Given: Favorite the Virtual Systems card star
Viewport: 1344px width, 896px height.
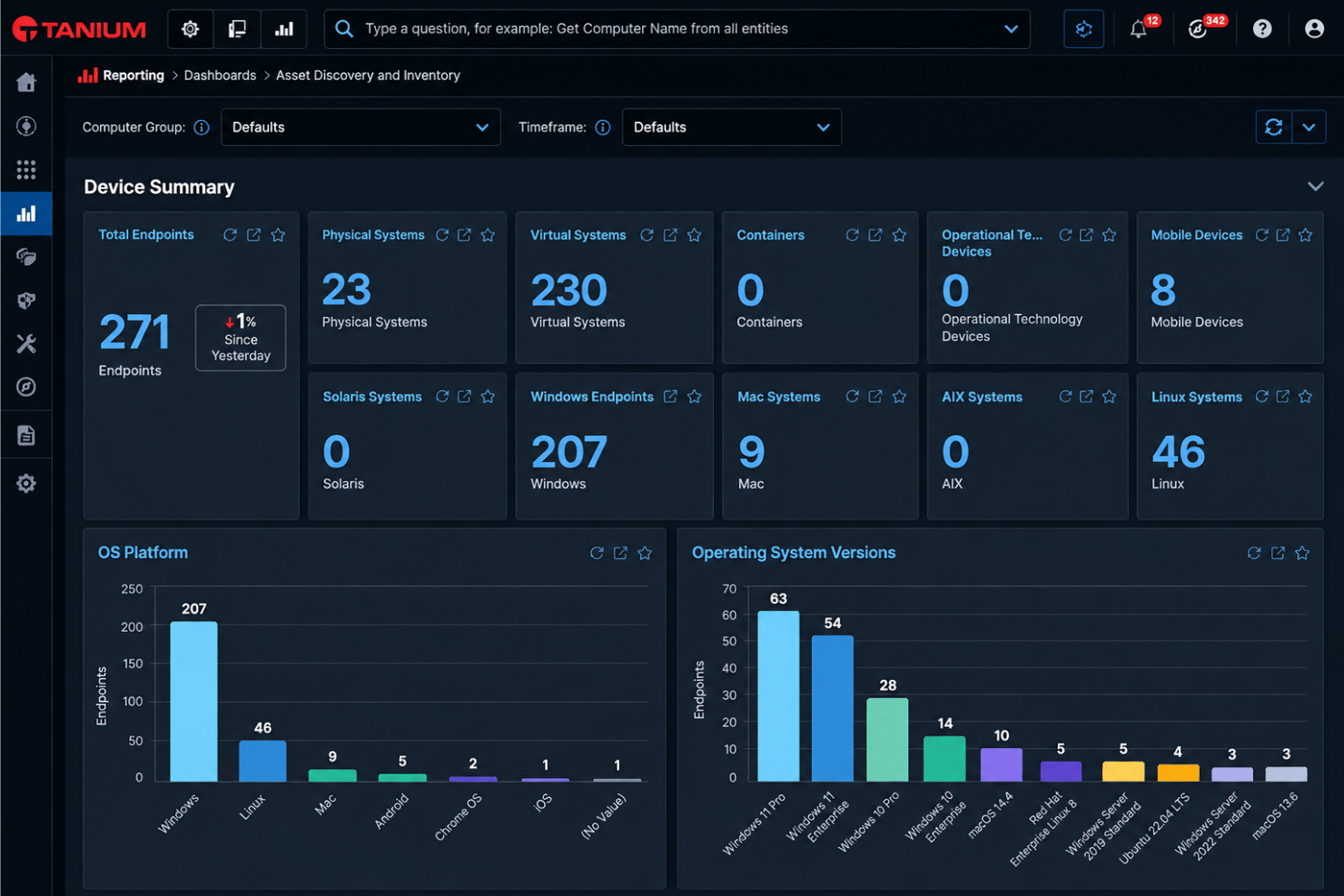Looking at the screenshot, I should 694,235.
